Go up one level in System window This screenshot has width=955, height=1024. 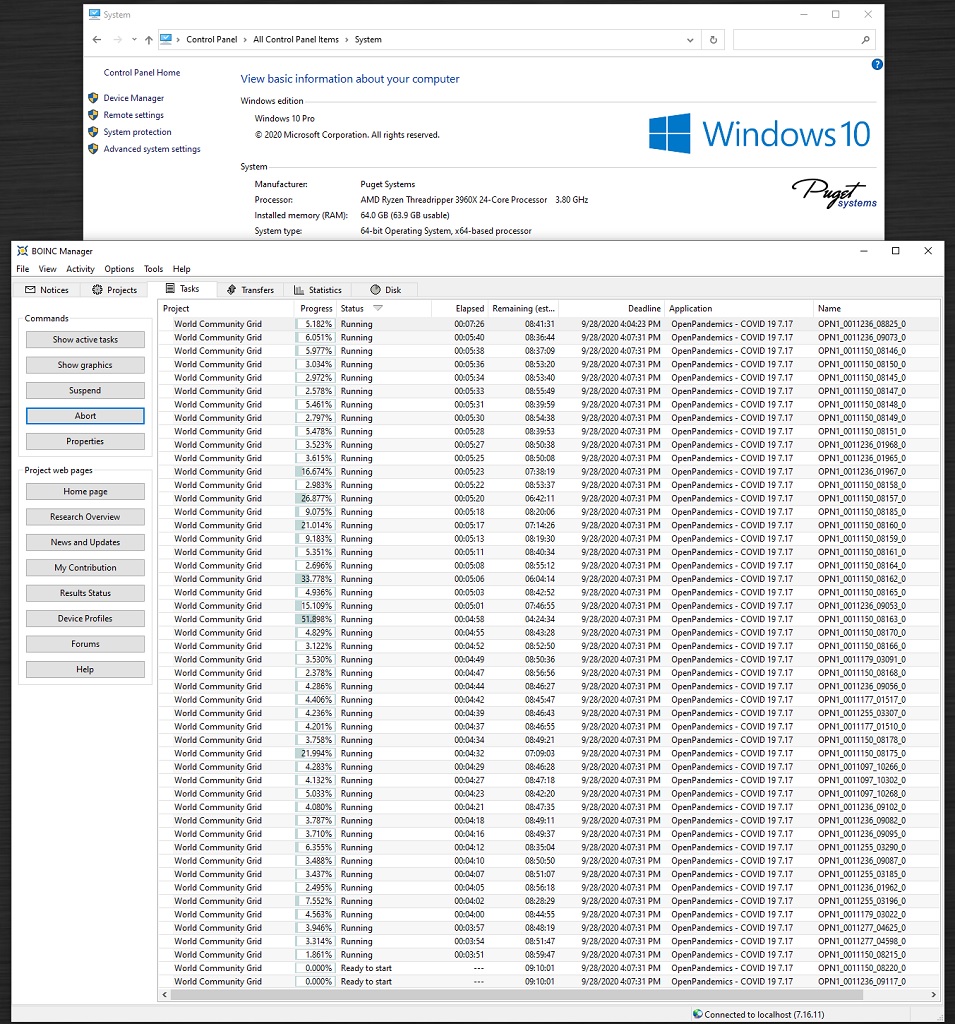(149, 40)
